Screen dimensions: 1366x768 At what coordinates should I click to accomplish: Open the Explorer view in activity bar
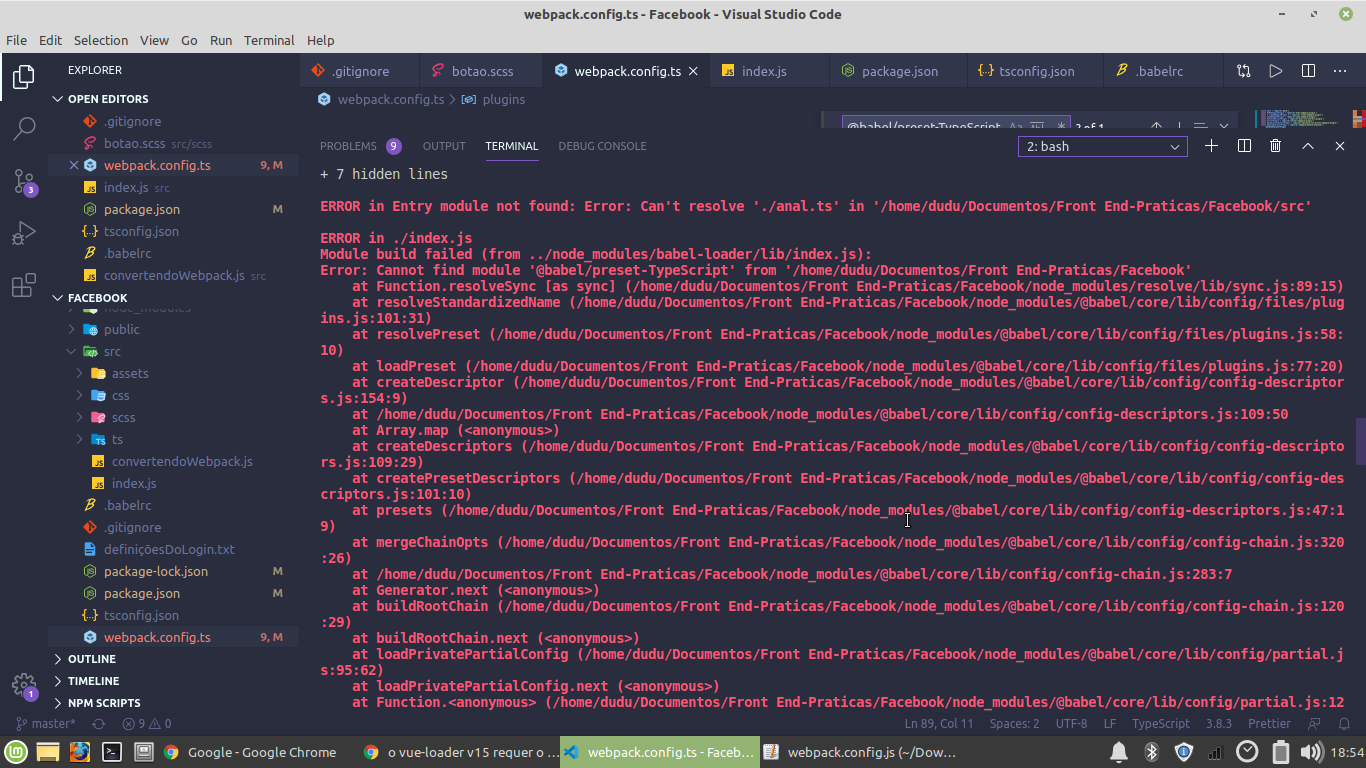click(x=24, y=77)
